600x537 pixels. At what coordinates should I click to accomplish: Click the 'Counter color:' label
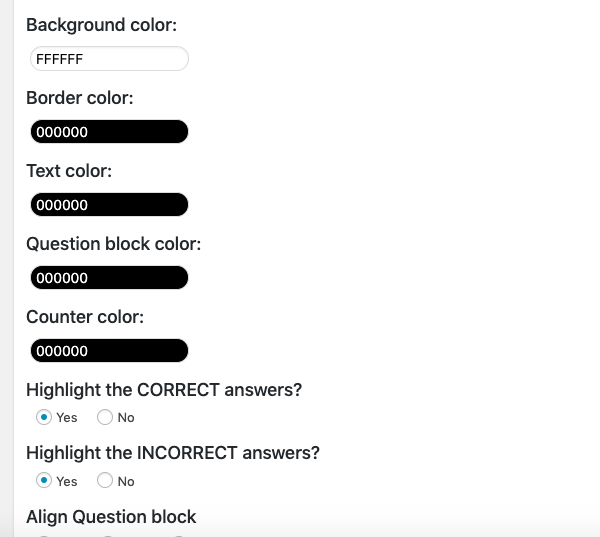click(85, 317)
